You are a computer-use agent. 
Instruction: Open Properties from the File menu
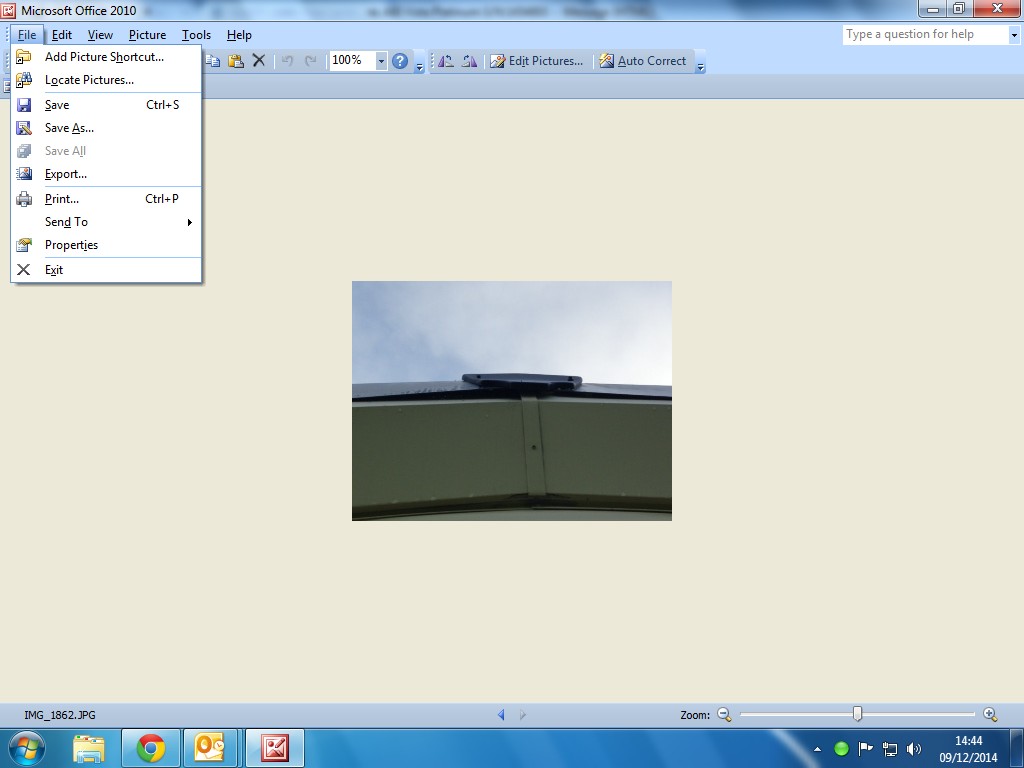point(106,245)
